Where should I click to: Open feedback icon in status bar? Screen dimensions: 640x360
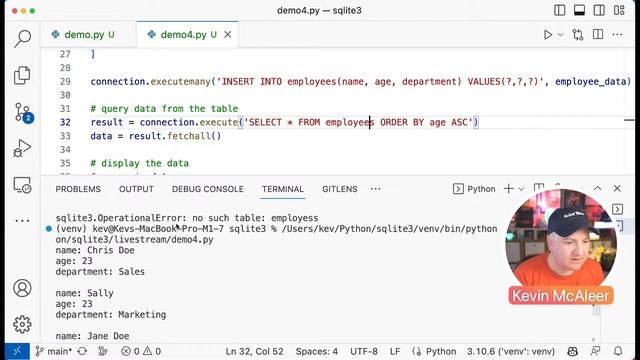coord(596,351)
